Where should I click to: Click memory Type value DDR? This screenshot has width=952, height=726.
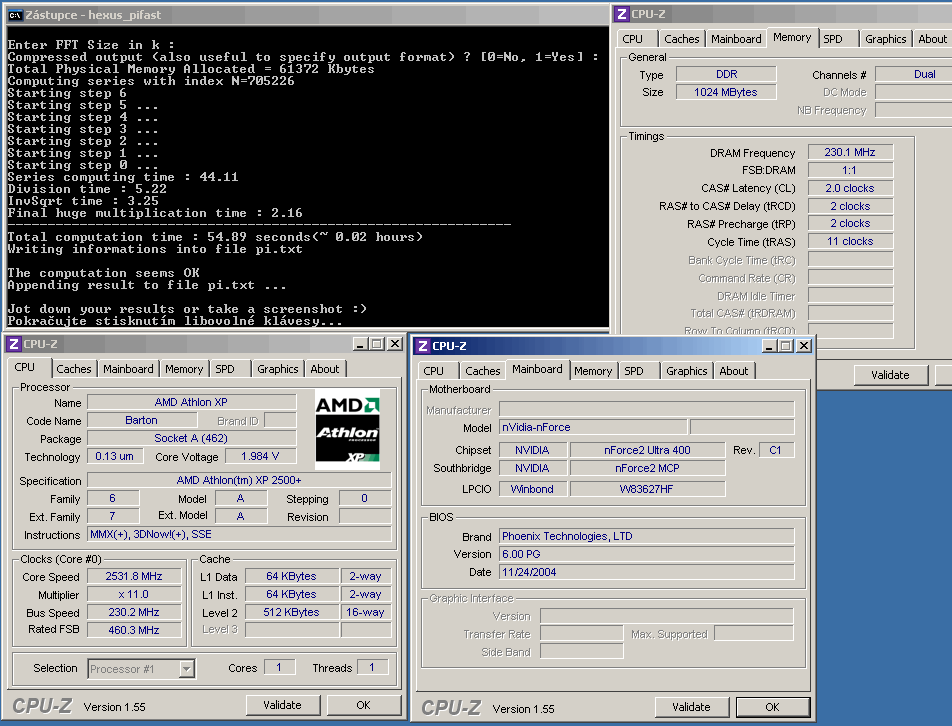[x=726, y=74]
